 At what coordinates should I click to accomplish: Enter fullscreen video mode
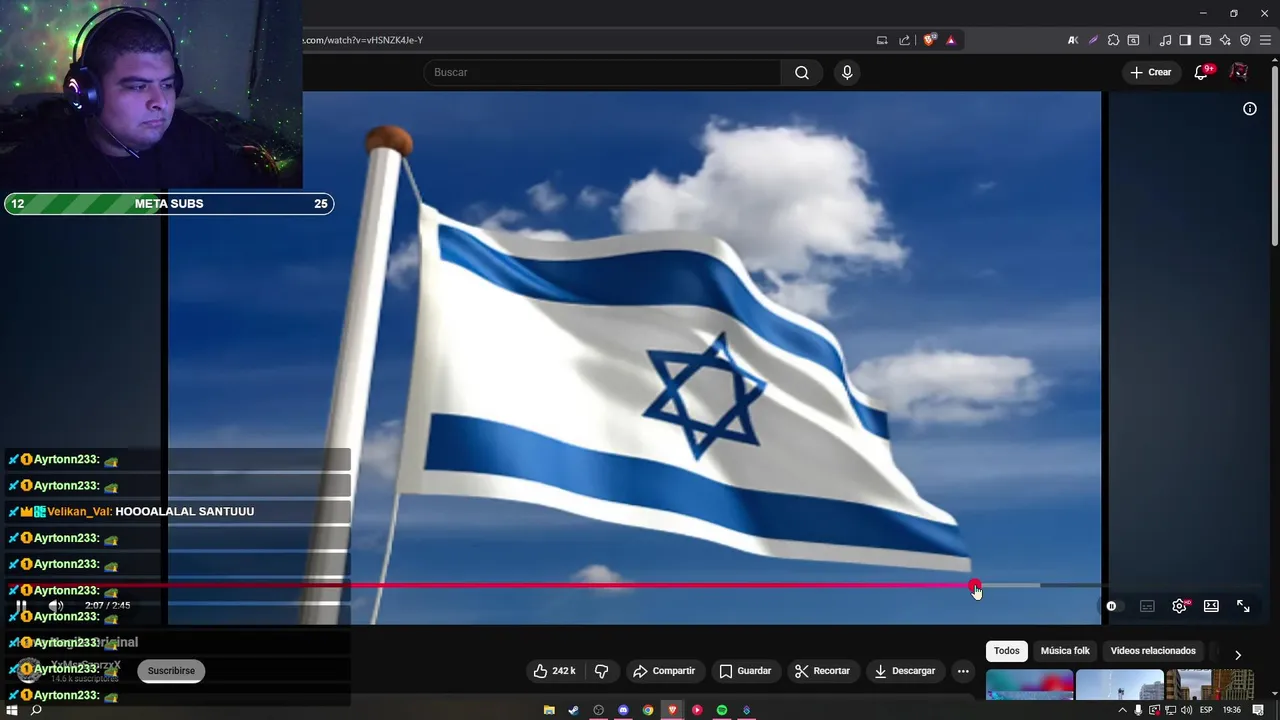(x=1243, y=606)
